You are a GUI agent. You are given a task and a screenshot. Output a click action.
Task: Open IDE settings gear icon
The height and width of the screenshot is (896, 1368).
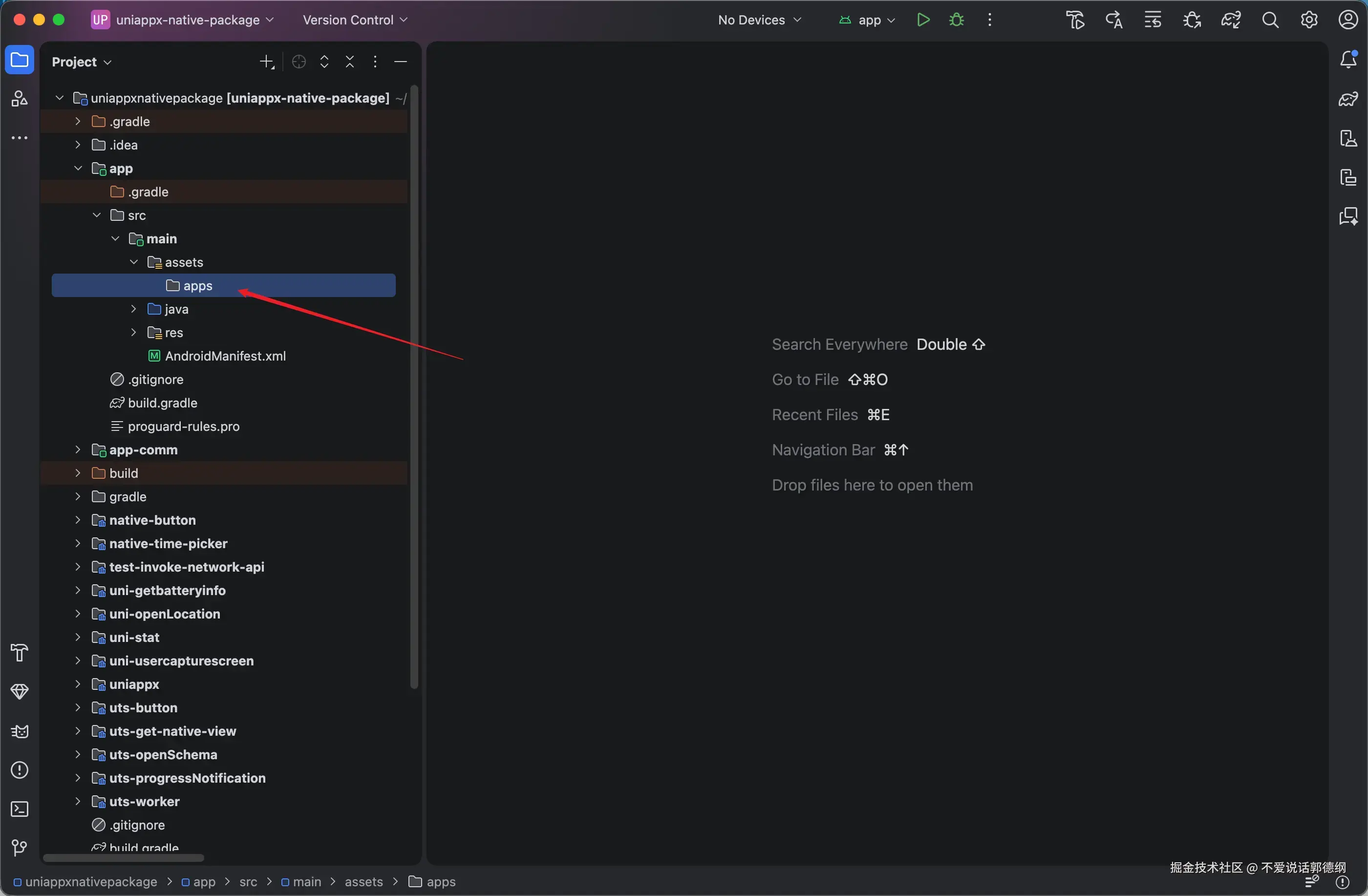click(x=1309, y=20)
